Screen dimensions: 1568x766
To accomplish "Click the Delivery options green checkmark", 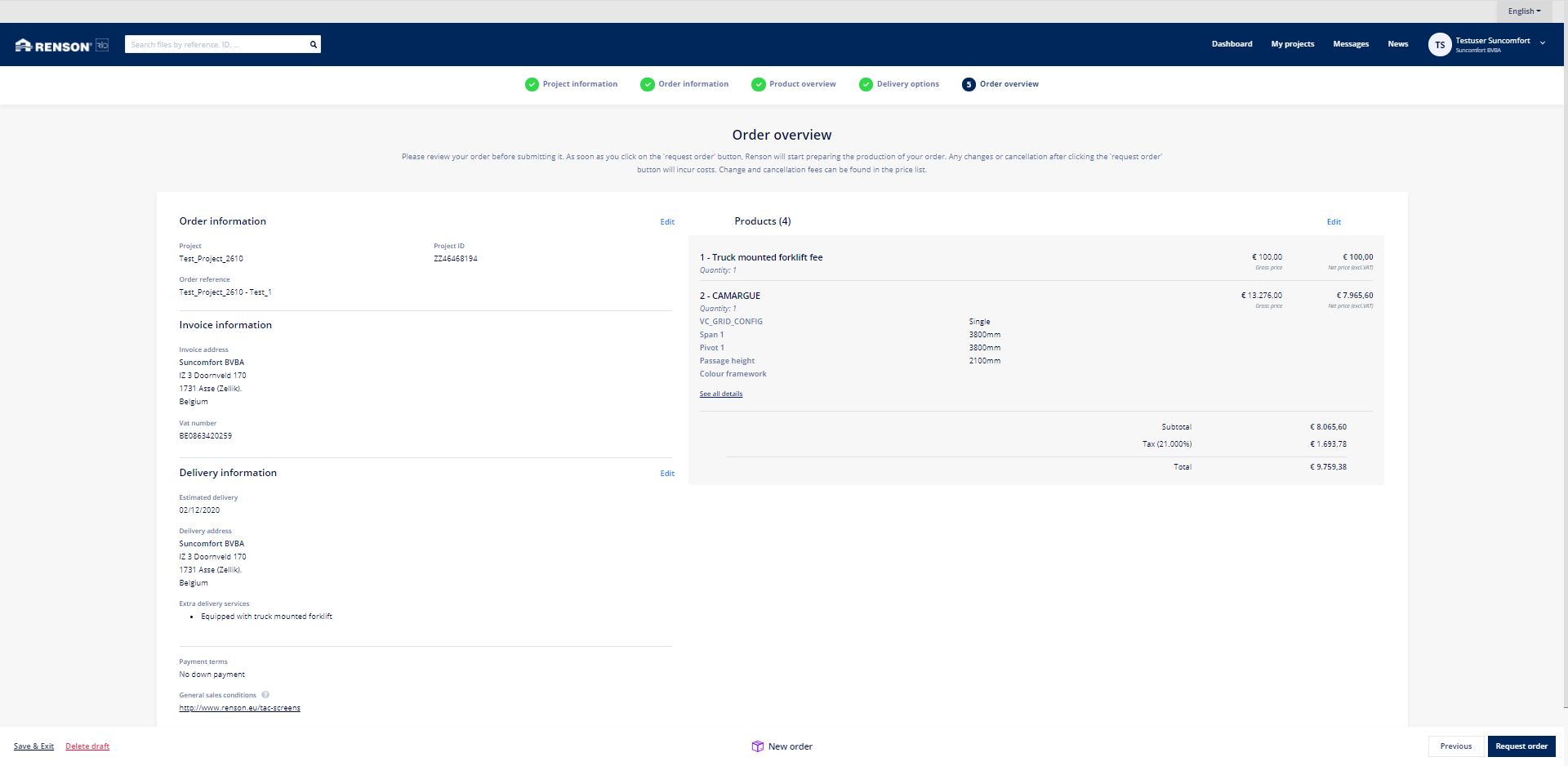I will click(x=866, y=84).
